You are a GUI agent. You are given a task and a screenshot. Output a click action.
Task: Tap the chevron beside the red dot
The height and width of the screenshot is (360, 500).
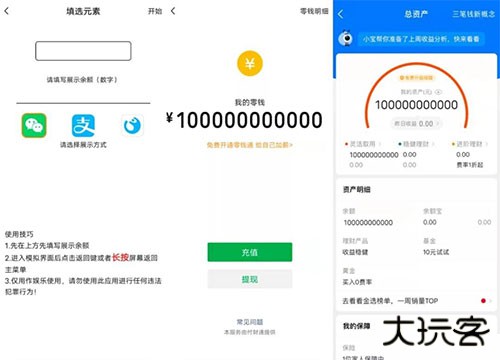tap(490, 301)
